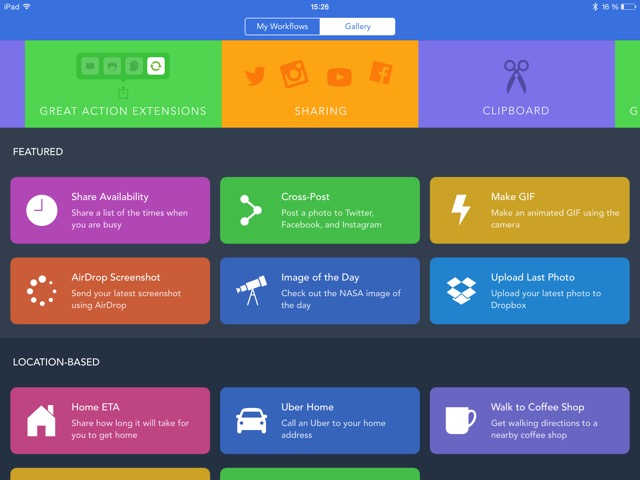Switch to the My Workflows tab
This screenshot has width=640, height=480.
(282, 27)
